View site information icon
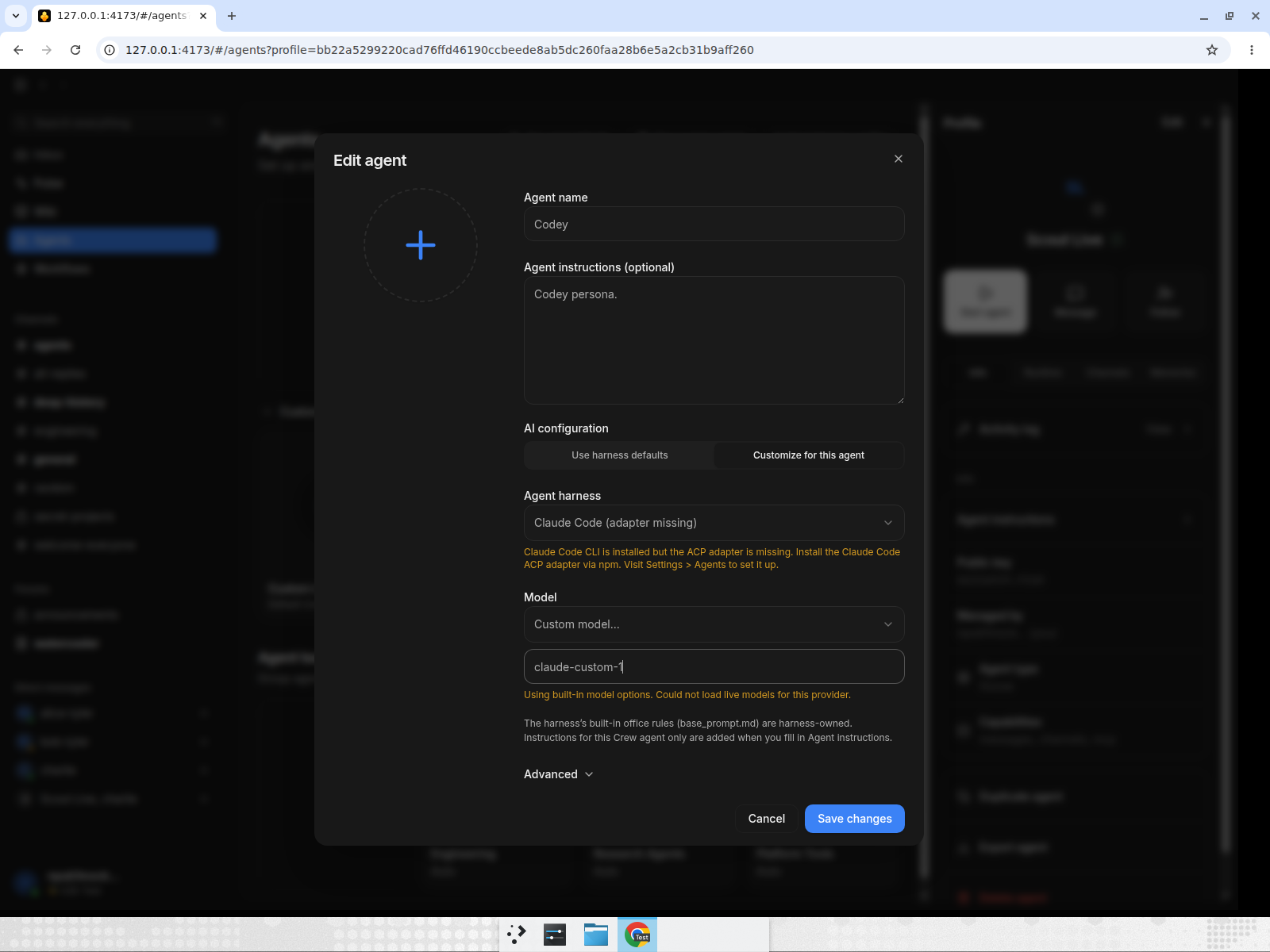 point(110,50)
